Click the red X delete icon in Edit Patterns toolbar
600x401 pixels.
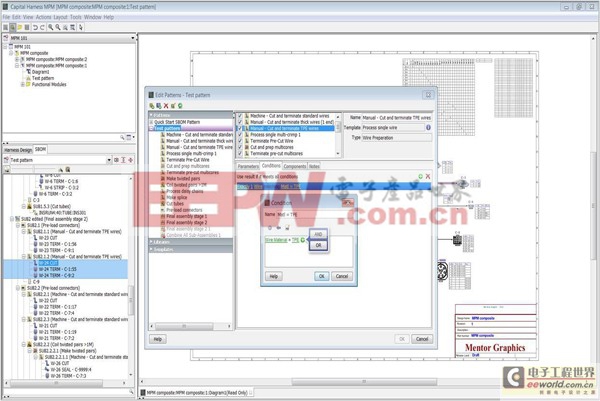tap(166, 106)
